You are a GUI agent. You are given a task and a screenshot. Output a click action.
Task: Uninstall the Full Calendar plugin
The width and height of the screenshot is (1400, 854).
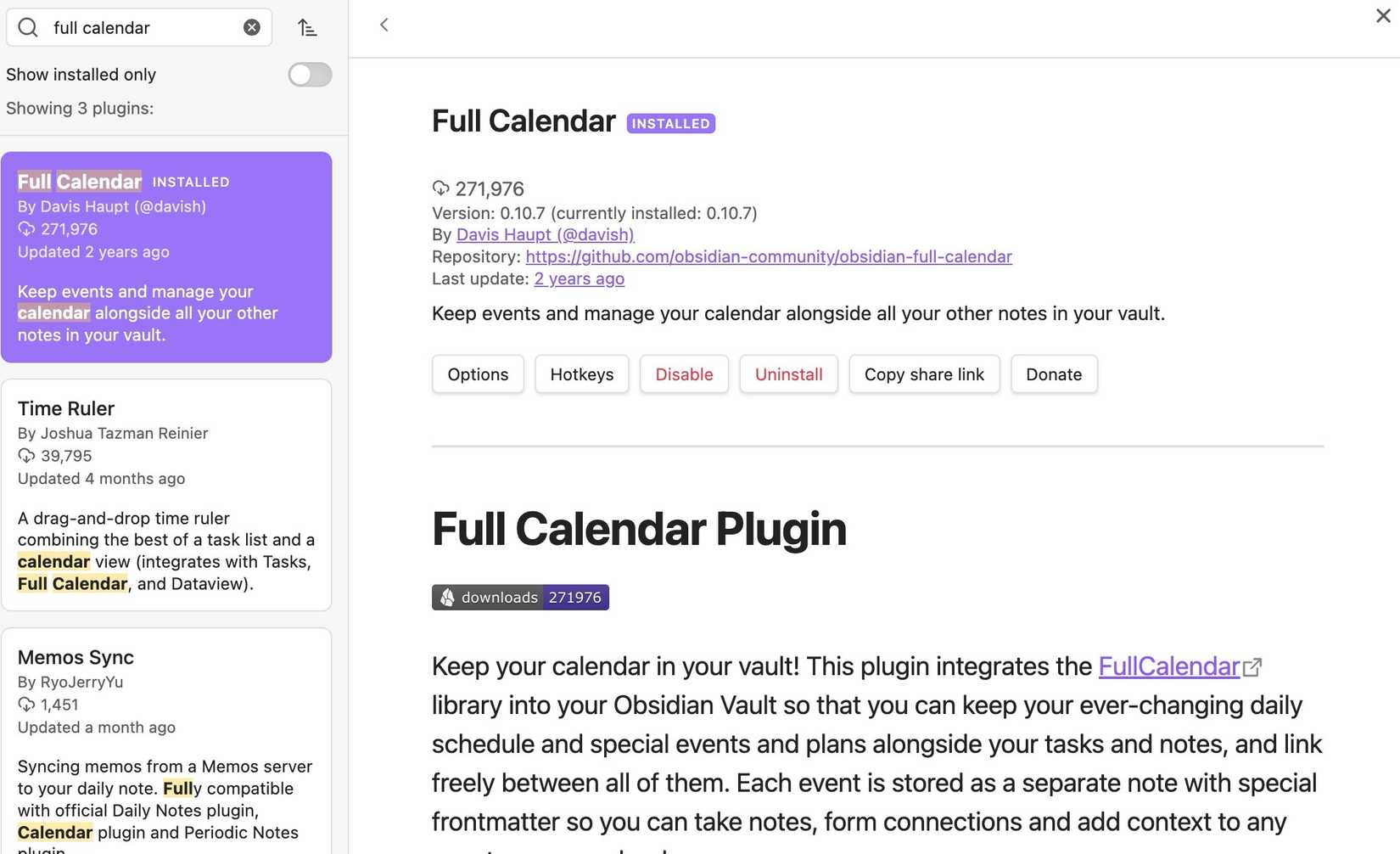(788, 374)
